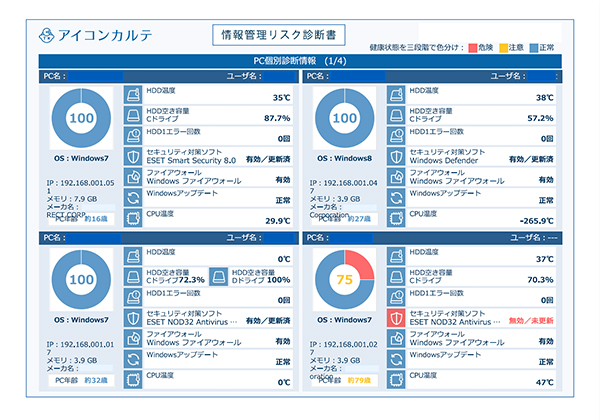Image resolution: width=600 pixels, height=420 pixels.
Task: Select firewall icon in 約16歳 PC panel
Action: (x=133, y=177)
